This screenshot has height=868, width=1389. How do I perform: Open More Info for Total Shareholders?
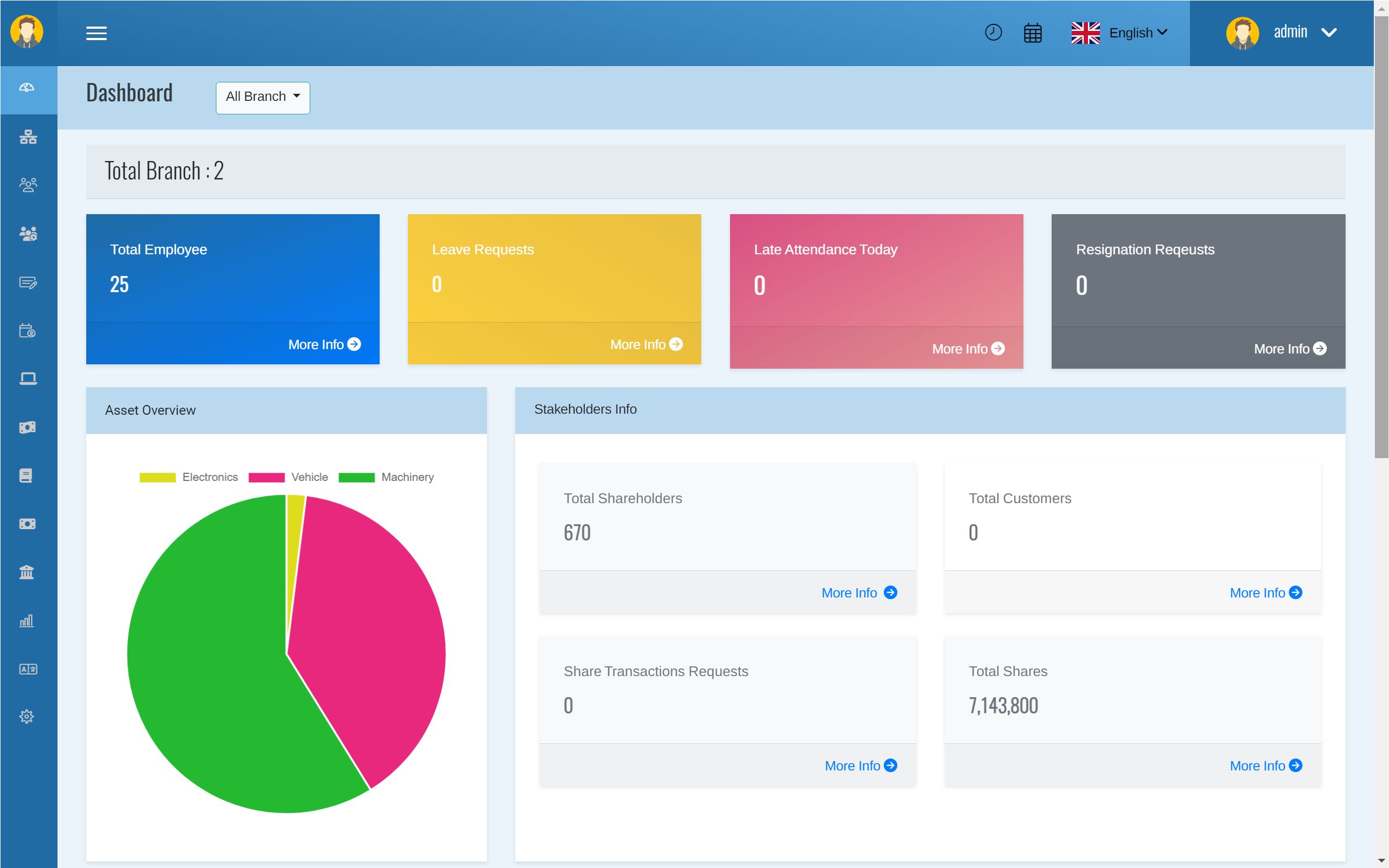859,593
